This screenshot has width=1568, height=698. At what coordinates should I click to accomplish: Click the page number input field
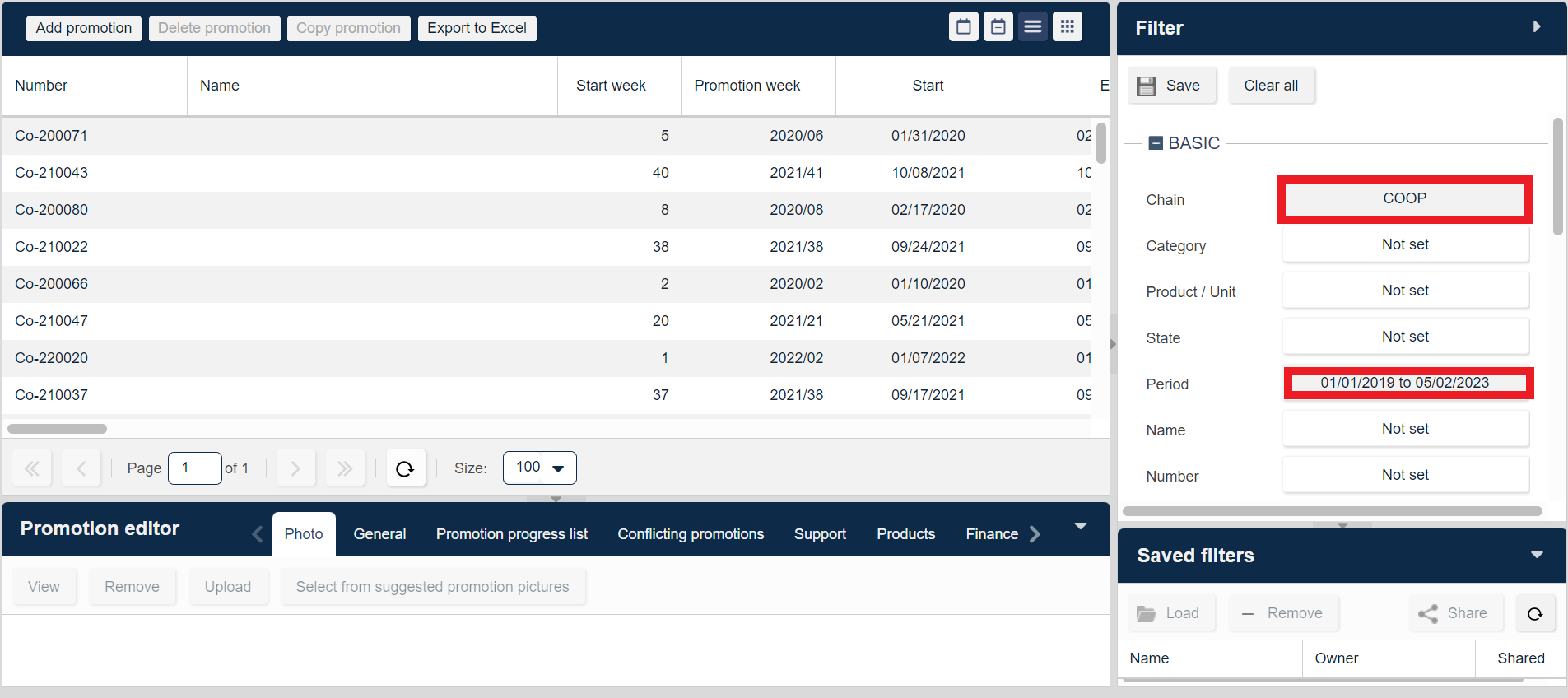tap(194, 468)
